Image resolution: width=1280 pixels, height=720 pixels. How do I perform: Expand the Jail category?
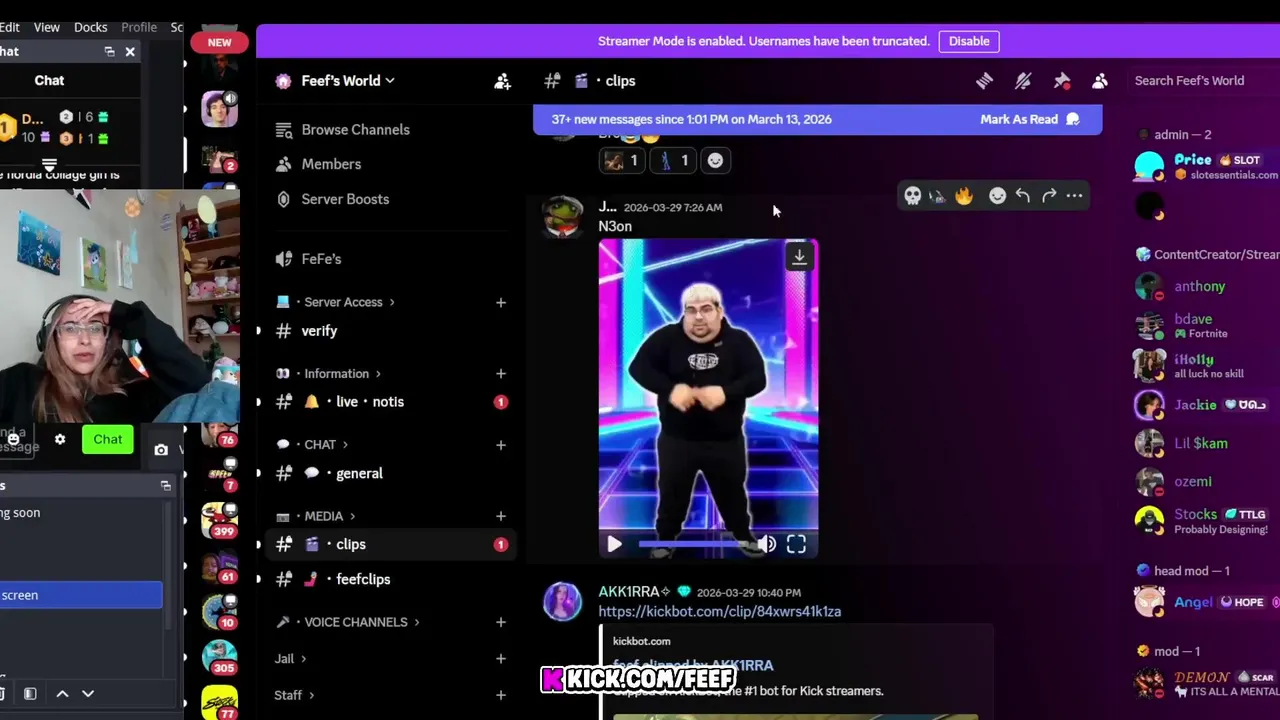[x=290, y=659]
